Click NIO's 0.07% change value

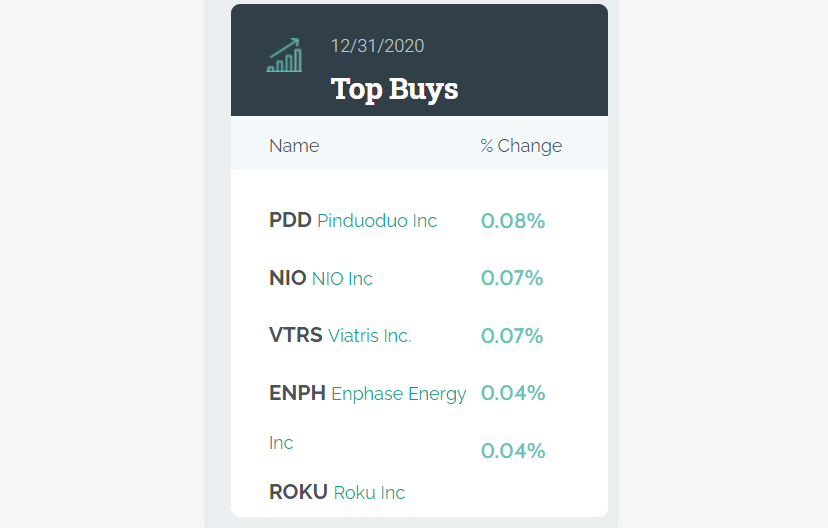tap(512, 278)
